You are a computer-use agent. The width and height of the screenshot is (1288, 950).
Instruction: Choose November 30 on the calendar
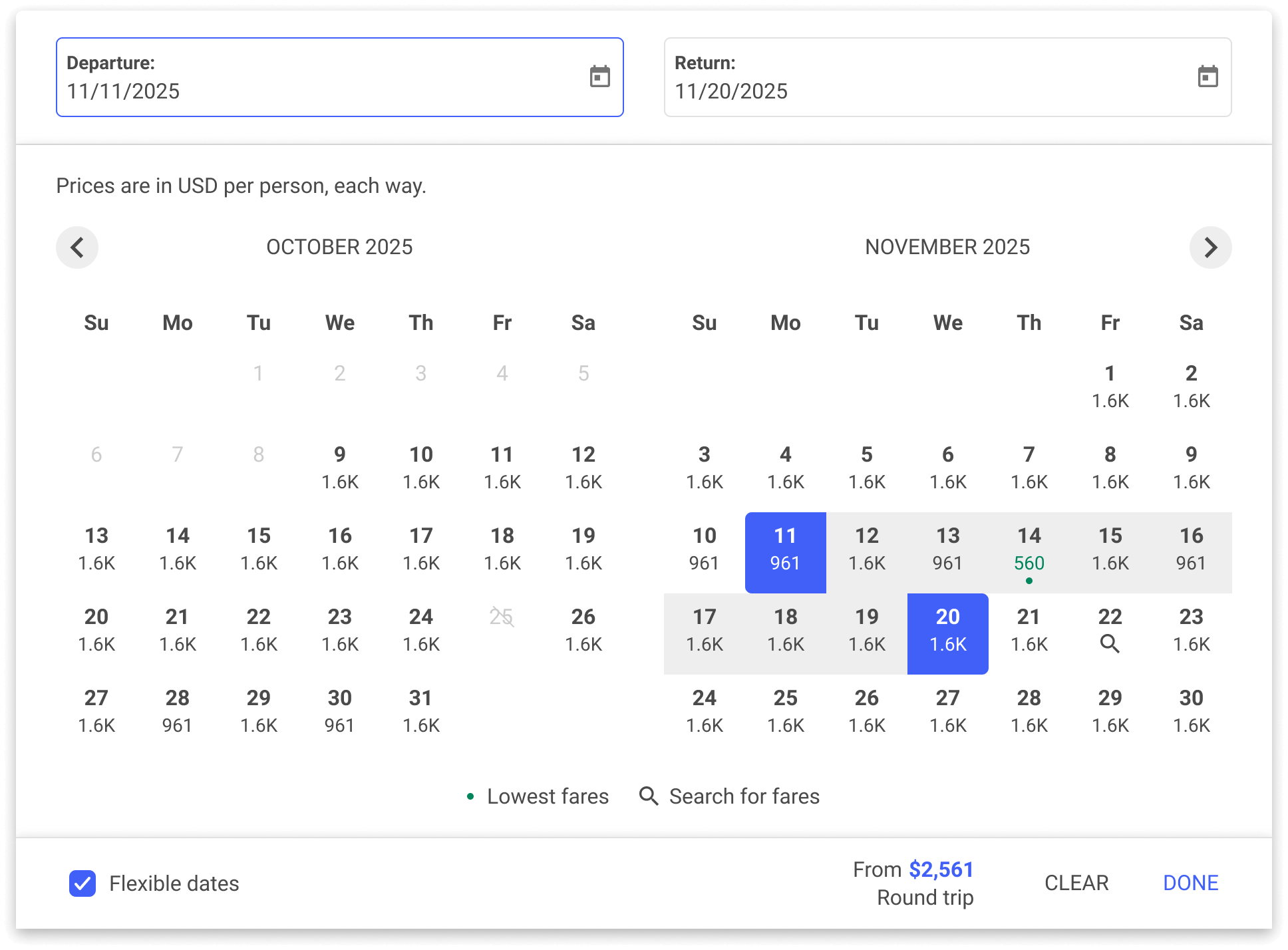pyautogui.click(x=1191, y=711)
